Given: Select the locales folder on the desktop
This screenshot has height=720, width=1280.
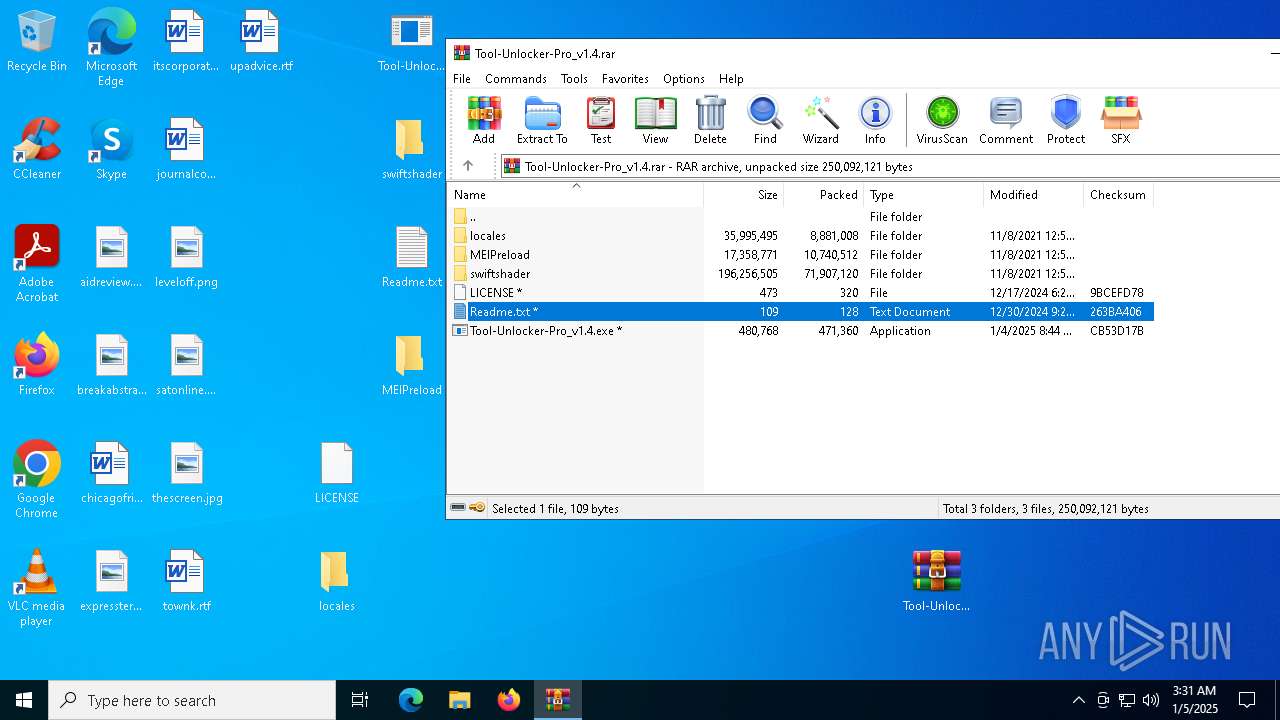Looking at the screenshot, I should point(337,580).
